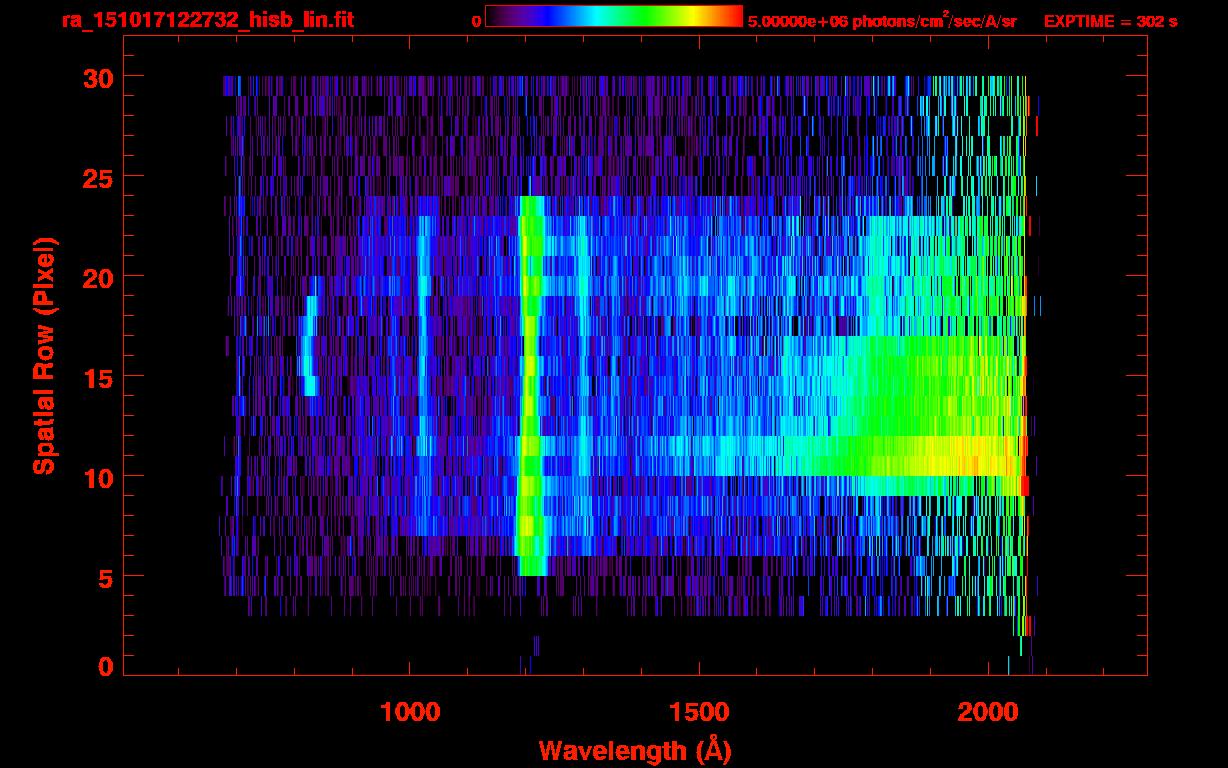
Task: Click the EXPTIME = 302 s text
Action: click(x=1110, y=21)
